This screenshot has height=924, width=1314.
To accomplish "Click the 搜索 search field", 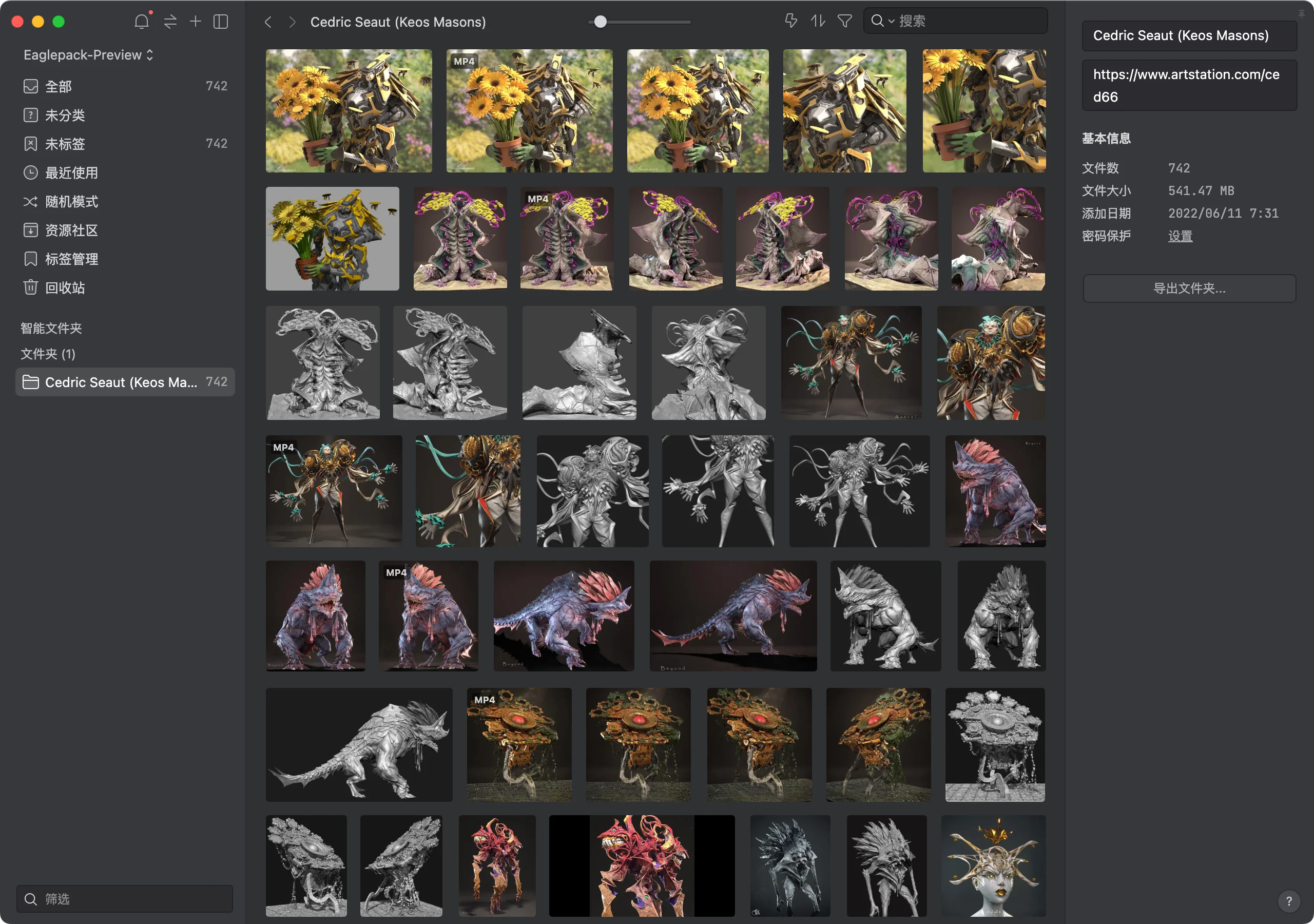I will point(956,21).
